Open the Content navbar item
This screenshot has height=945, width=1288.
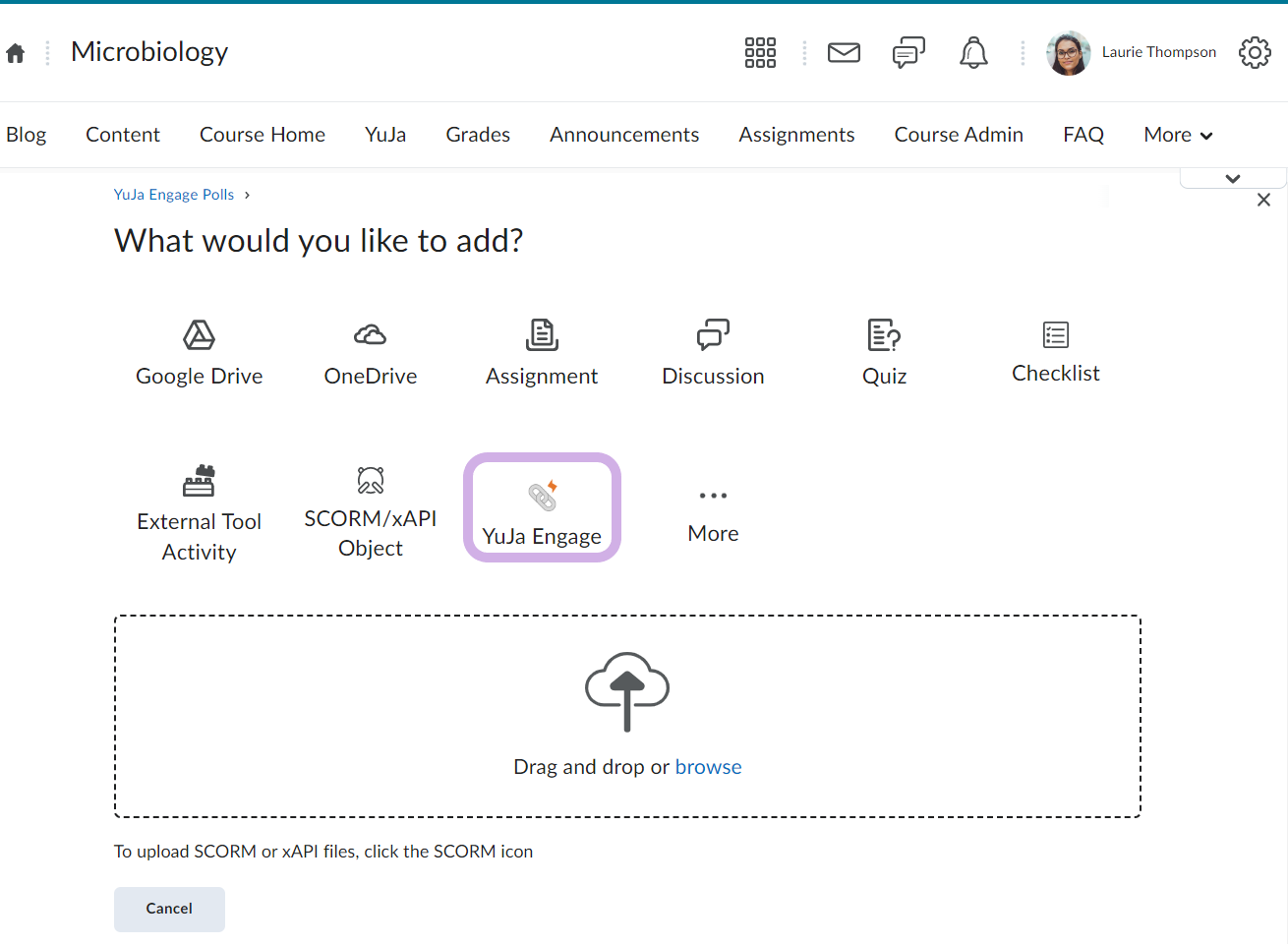click(123, 135)
